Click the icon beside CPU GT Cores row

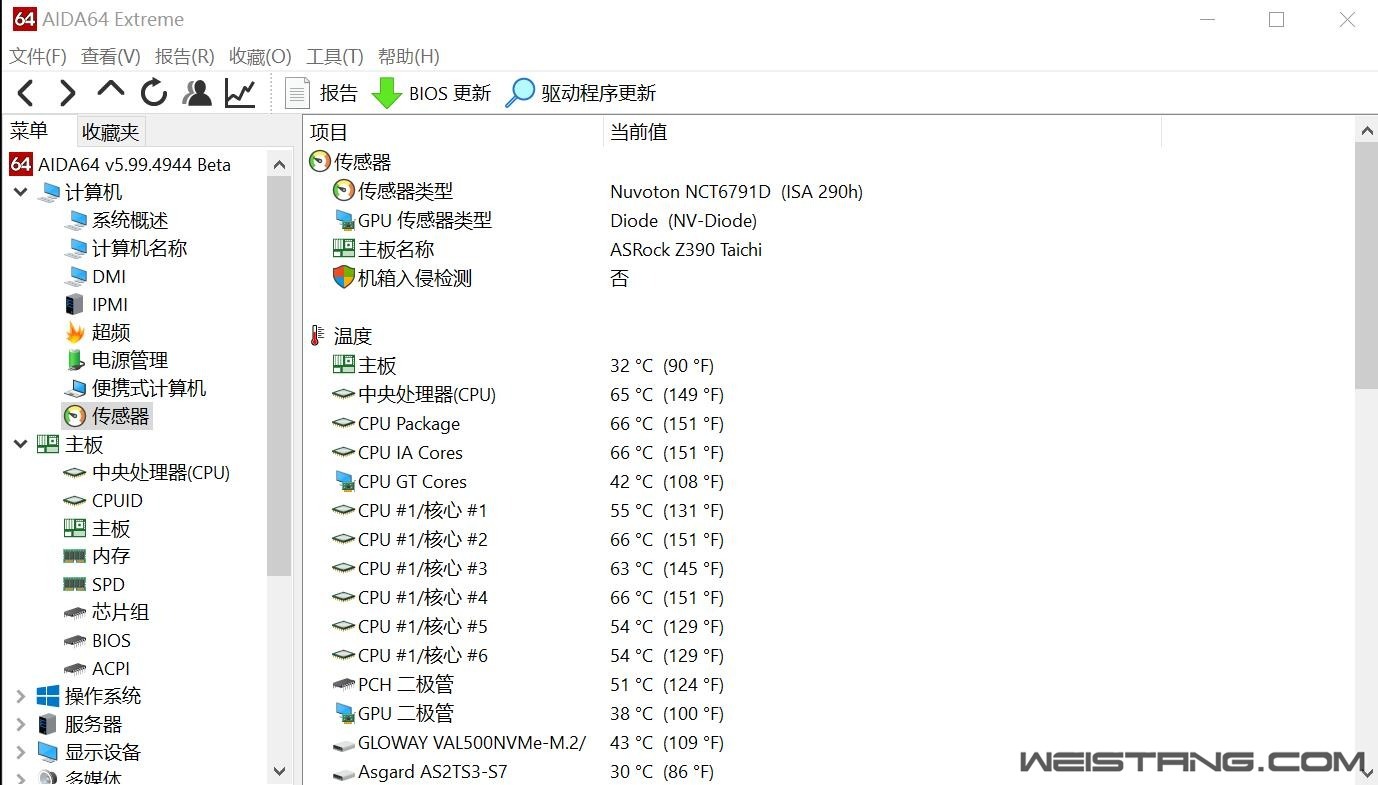344,481
